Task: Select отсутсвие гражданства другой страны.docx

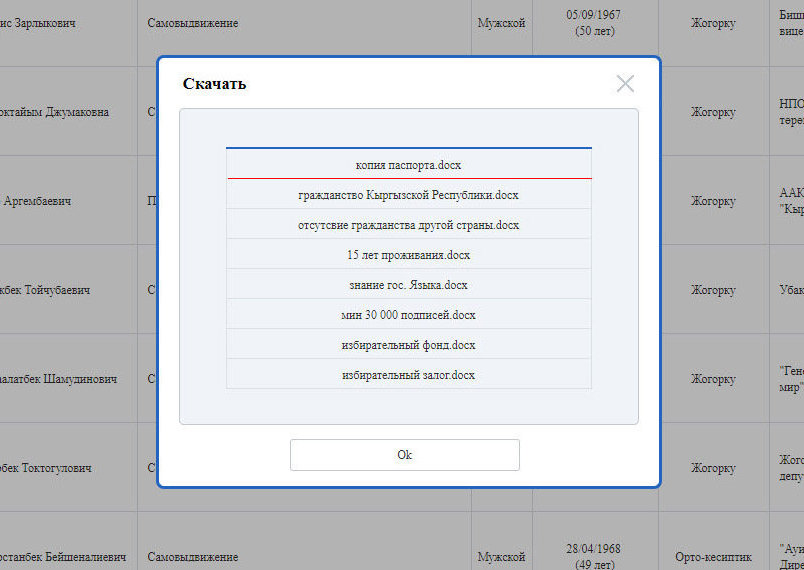Action: click(408, 225)
